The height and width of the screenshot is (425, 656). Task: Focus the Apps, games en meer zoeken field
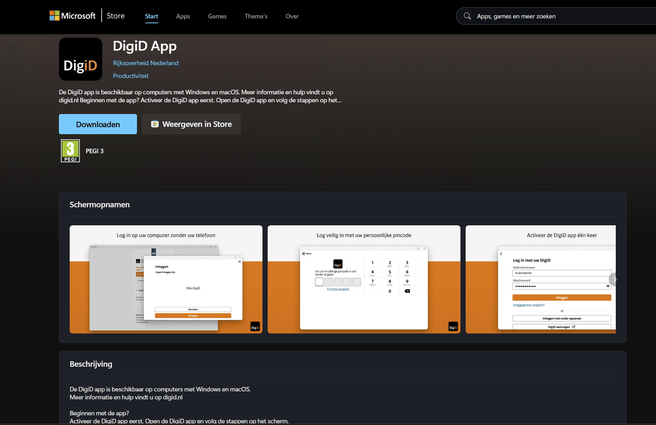coord(556,16)
